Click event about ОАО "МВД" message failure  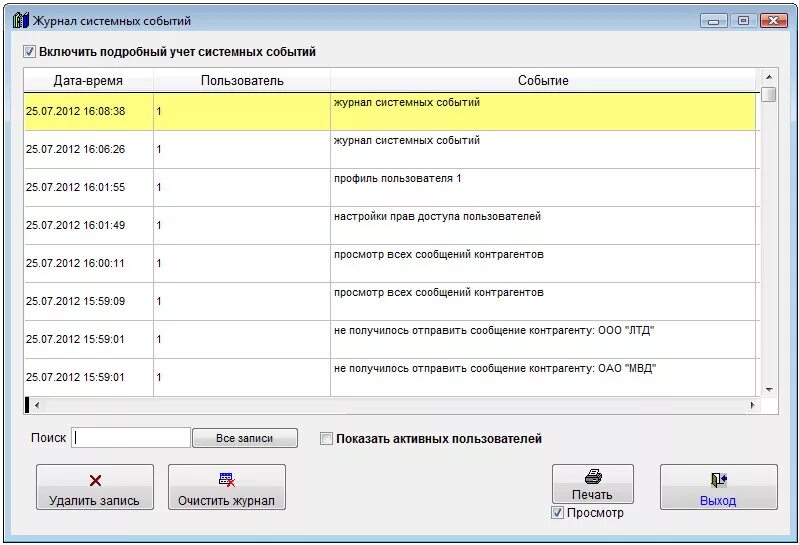pyautogui.click(x=495, y=368)
